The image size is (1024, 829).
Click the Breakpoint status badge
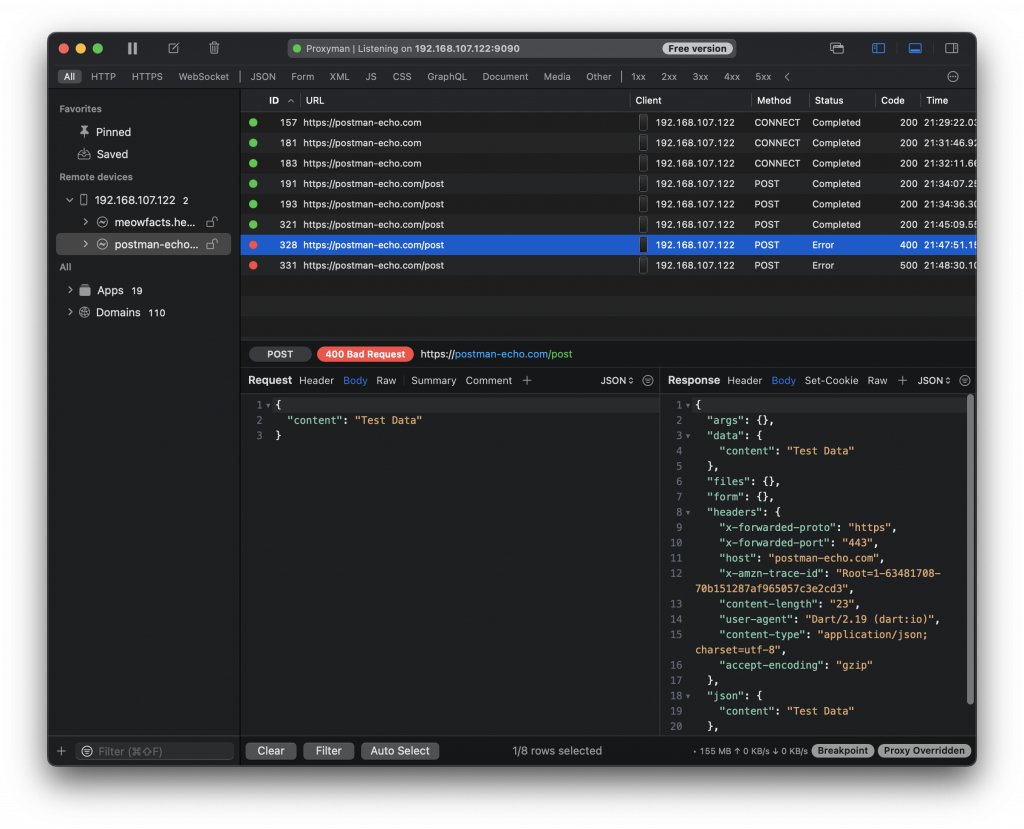[x=842, y=751]
